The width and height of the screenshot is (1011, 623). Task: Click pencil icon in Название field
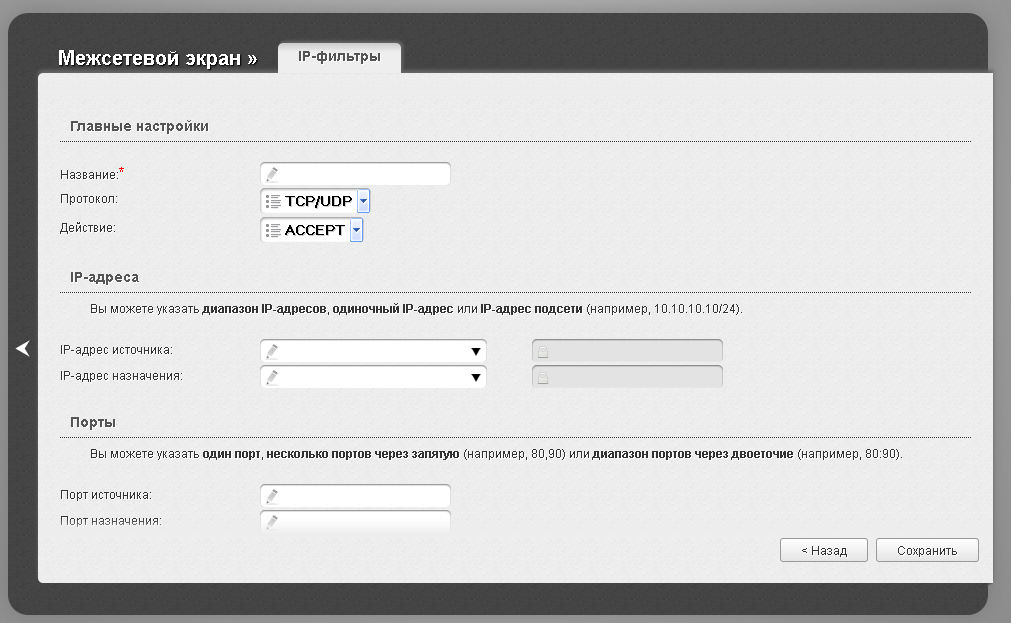coord(272,174)
